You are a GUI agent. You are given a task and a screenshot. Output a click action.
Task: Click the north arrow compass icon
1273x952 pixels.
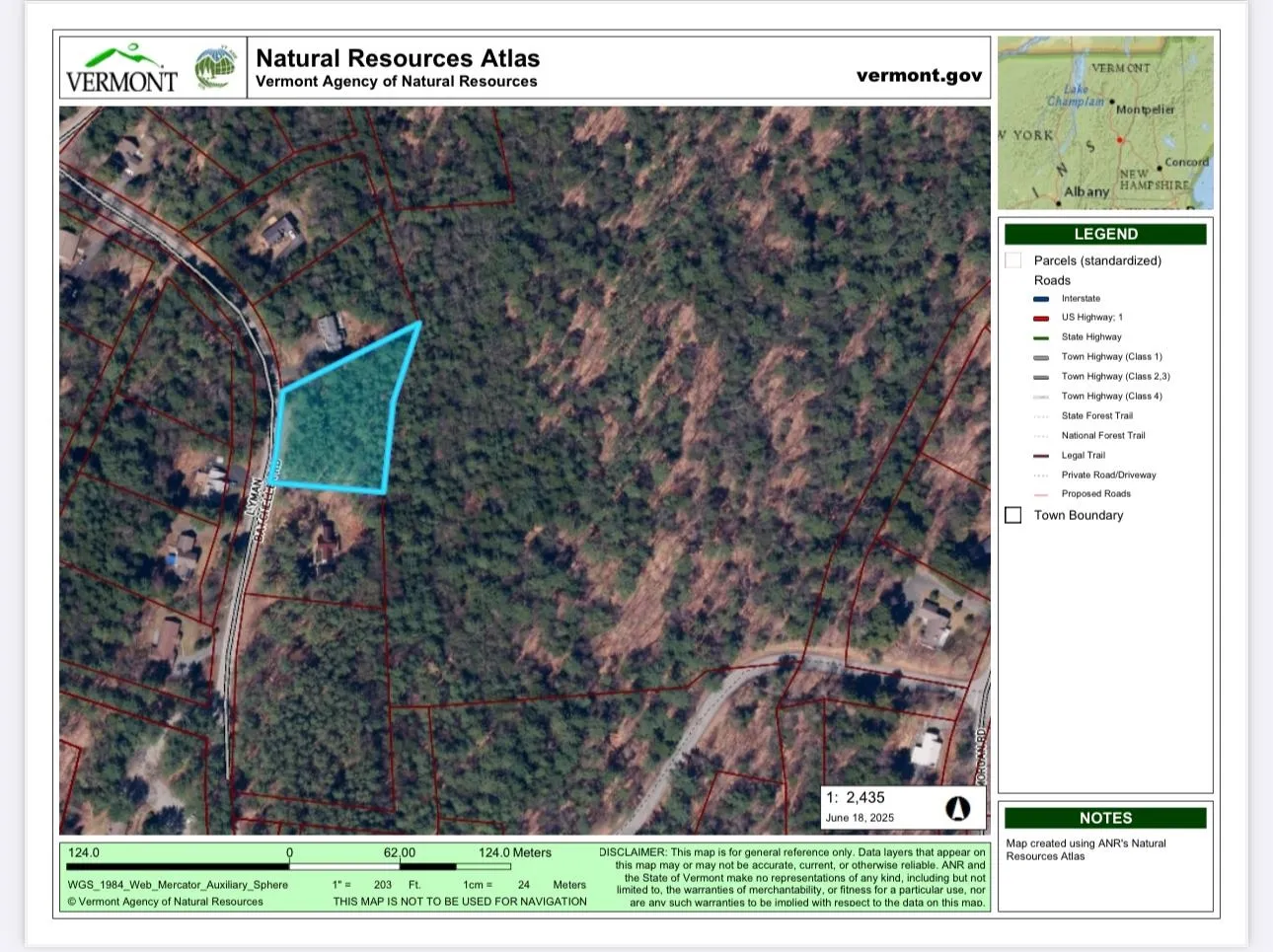pos(957,809)
